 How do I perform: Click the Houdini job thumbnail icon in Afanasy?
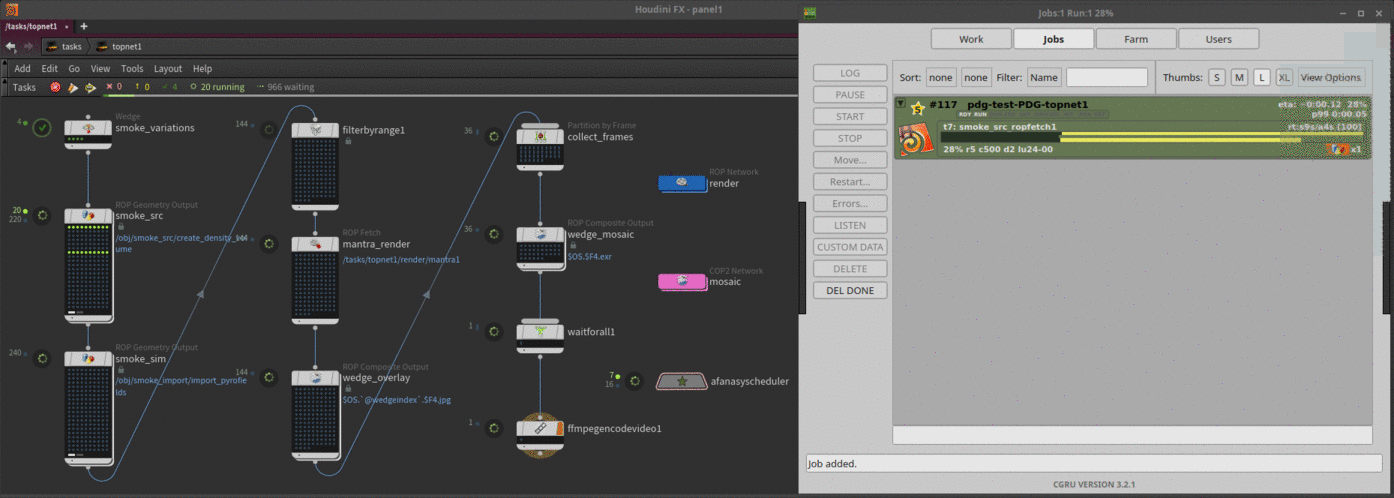tap(916, 141)
